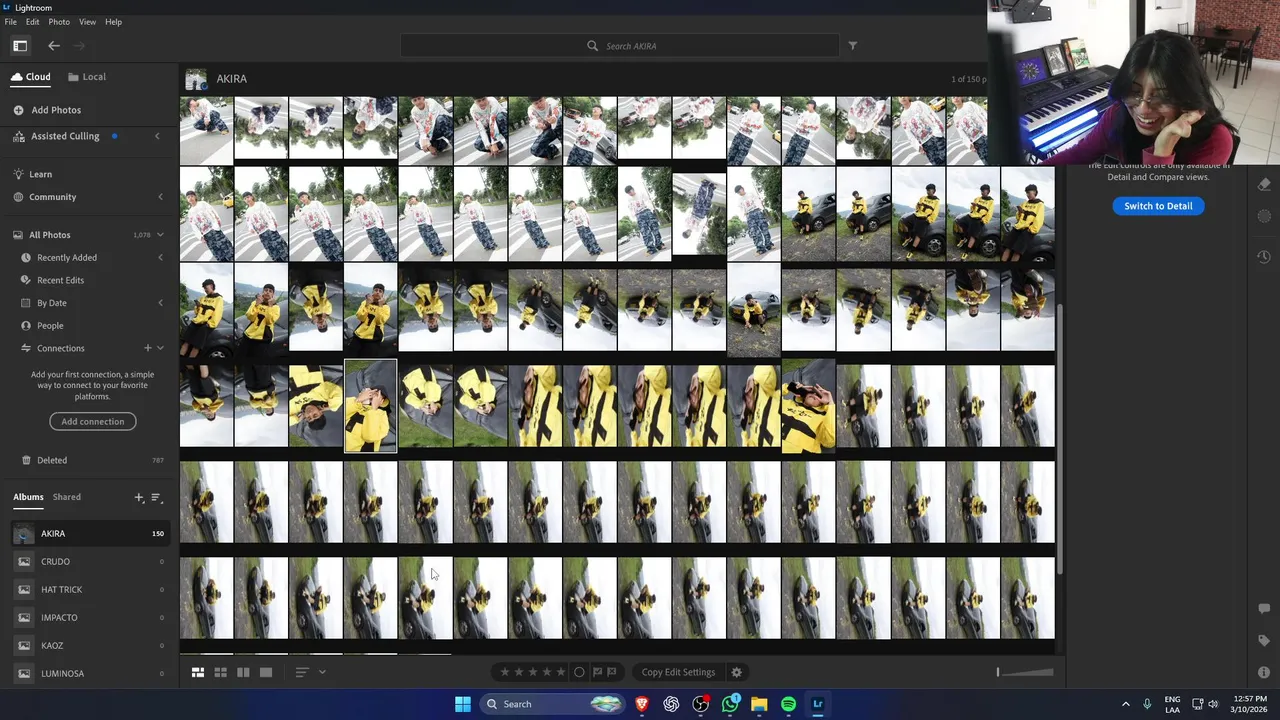Image resolution: width=1280 pixels, height=720 pixels.
Task: Switch to Square Grid view icon
Action: 220,672
